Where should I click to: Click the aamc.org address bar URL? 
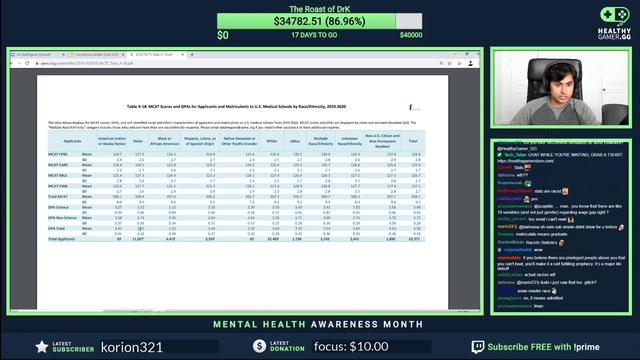[x=87, y=63]
